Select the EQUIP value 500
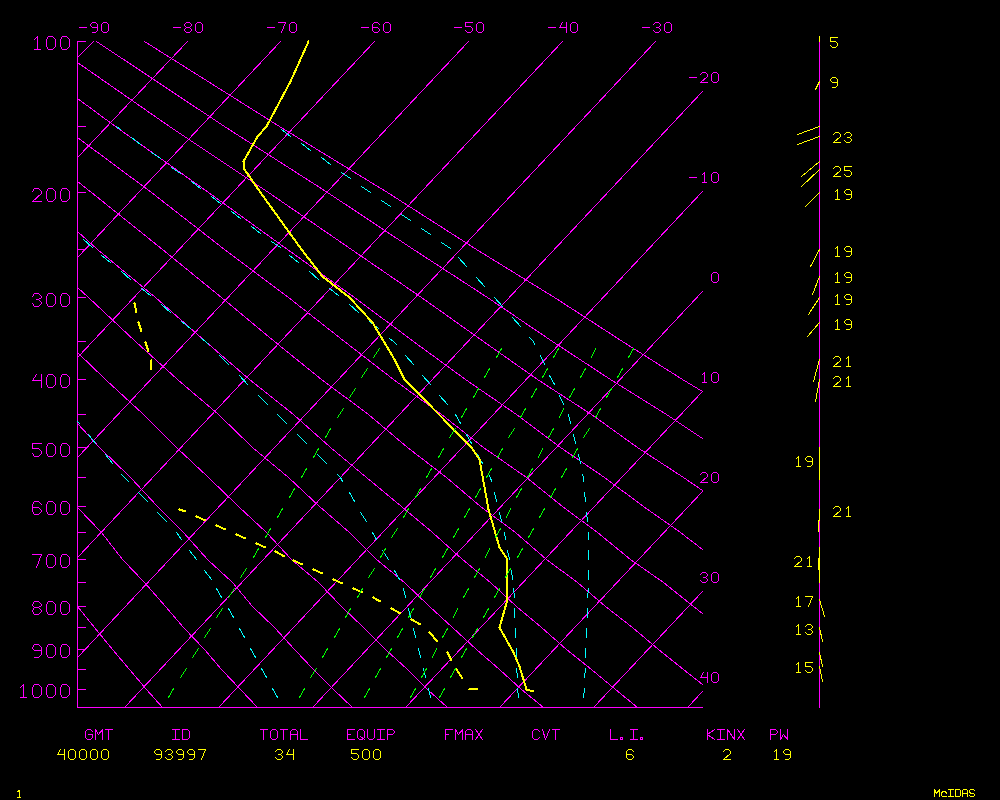 [366, 755]
